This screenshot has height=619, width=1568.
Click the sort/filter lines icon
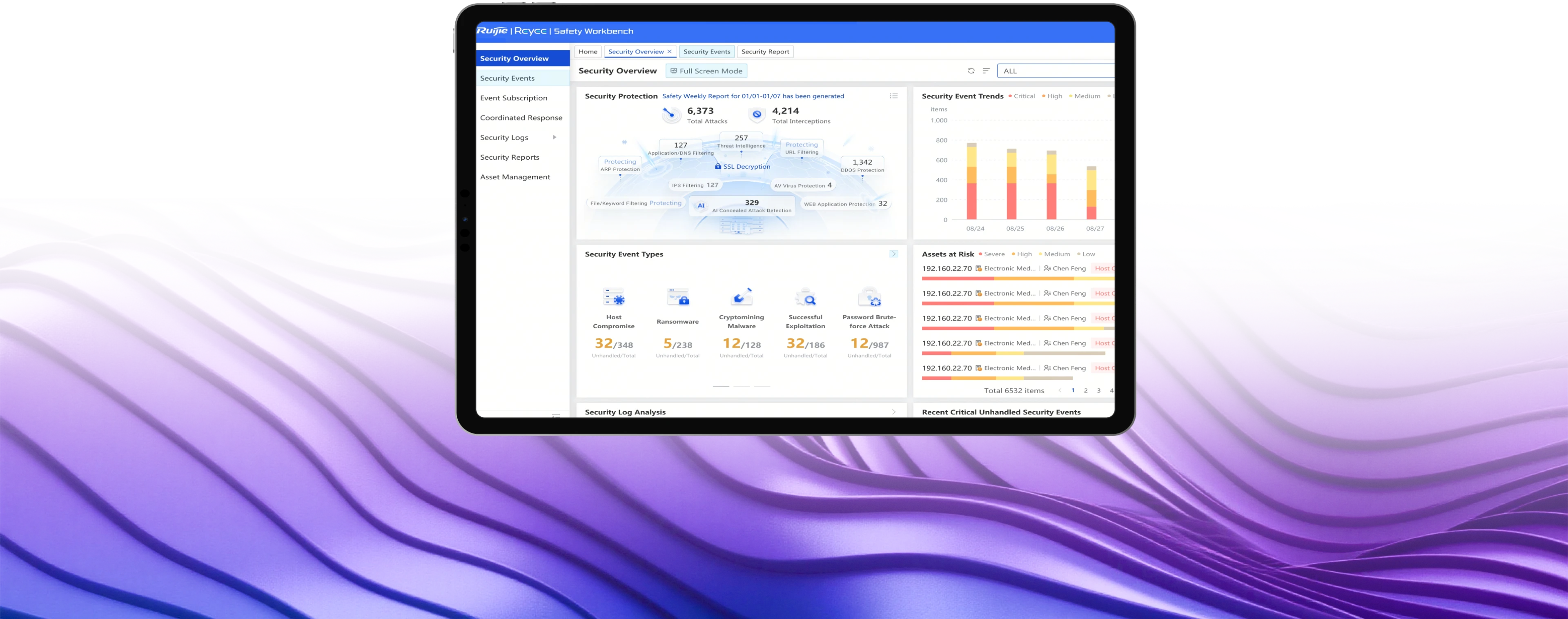pos(986,71)
